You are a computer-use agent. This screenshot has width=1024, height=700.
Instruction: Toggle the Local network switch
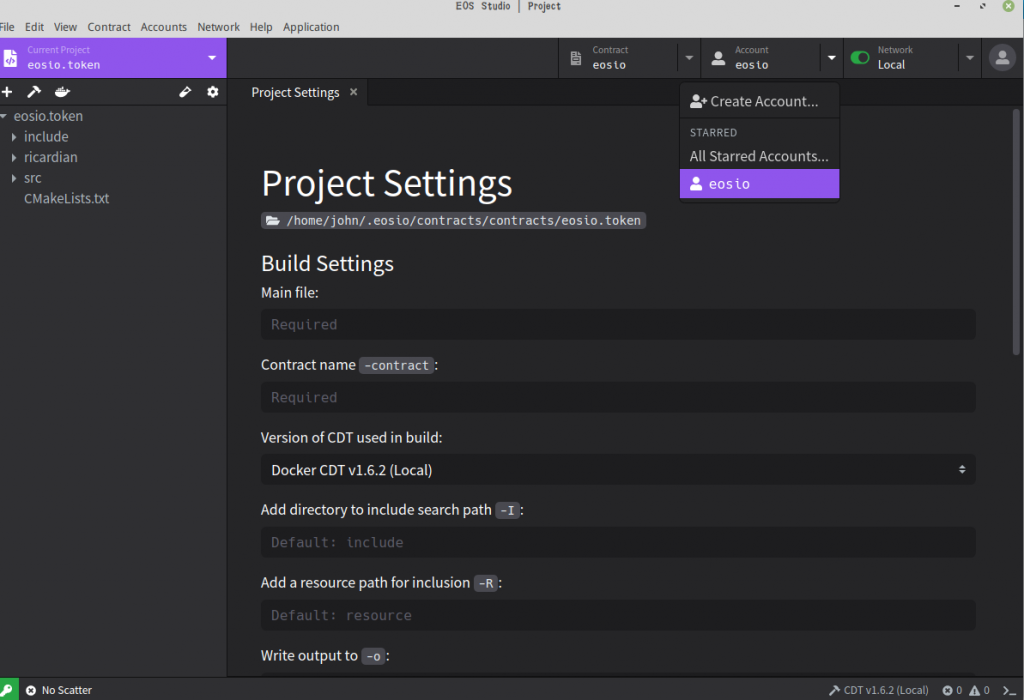[860, 58]
